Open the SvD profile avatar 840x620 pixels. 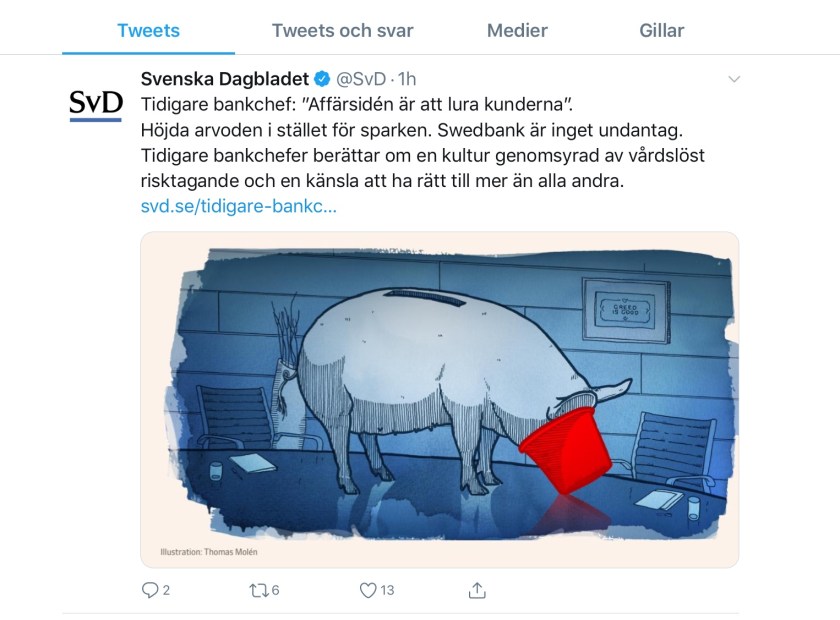click(96, 105)
